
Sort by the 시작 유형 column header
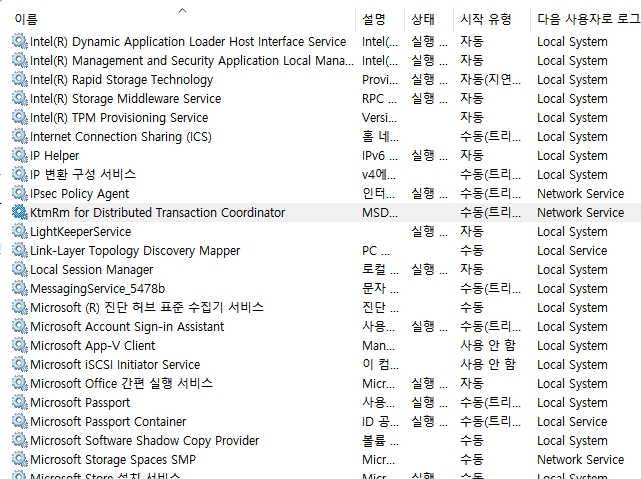point(486,19)
